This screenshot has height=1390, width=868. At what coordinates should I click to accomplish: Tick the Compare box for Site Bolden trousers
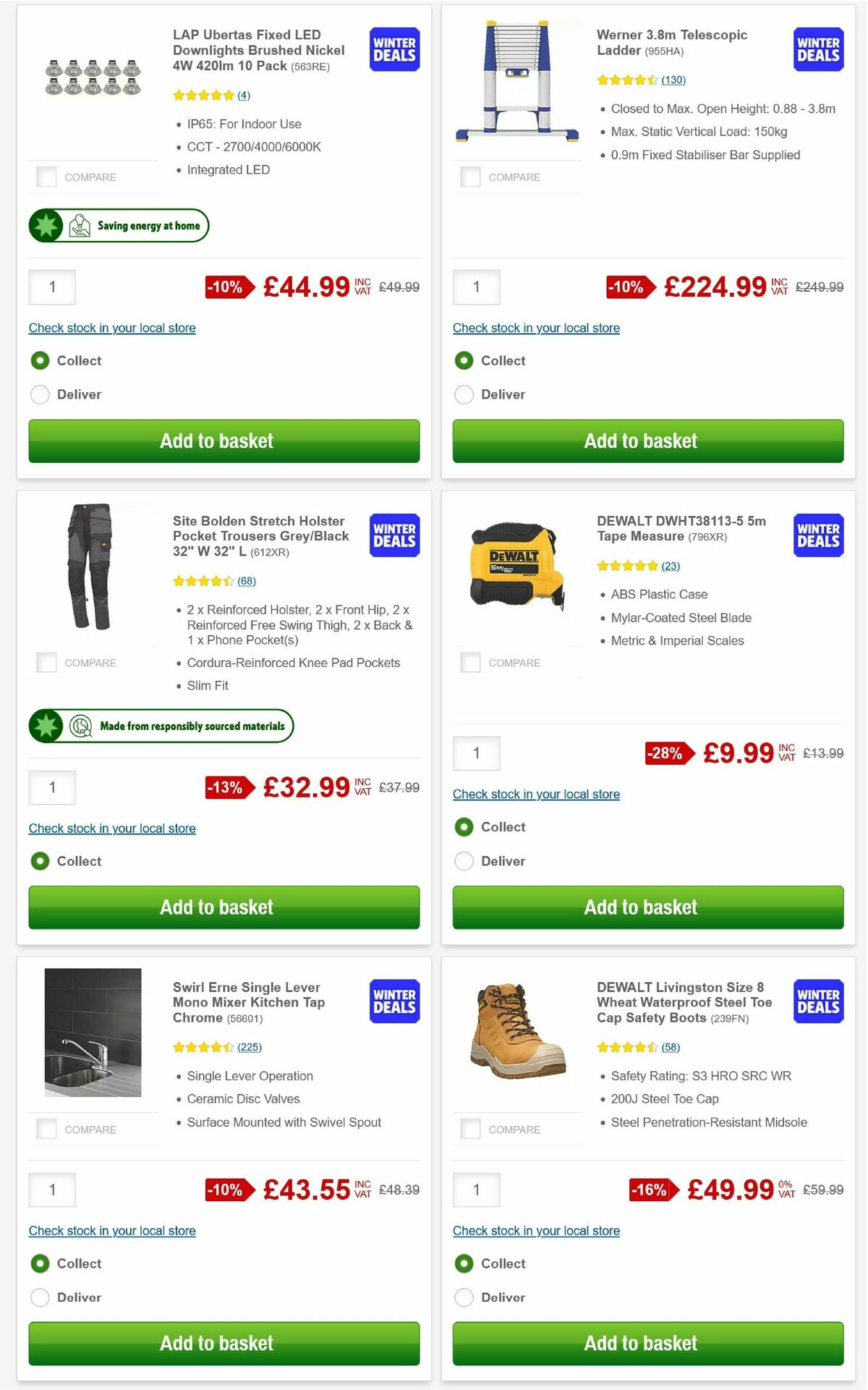tap(47, 662)
